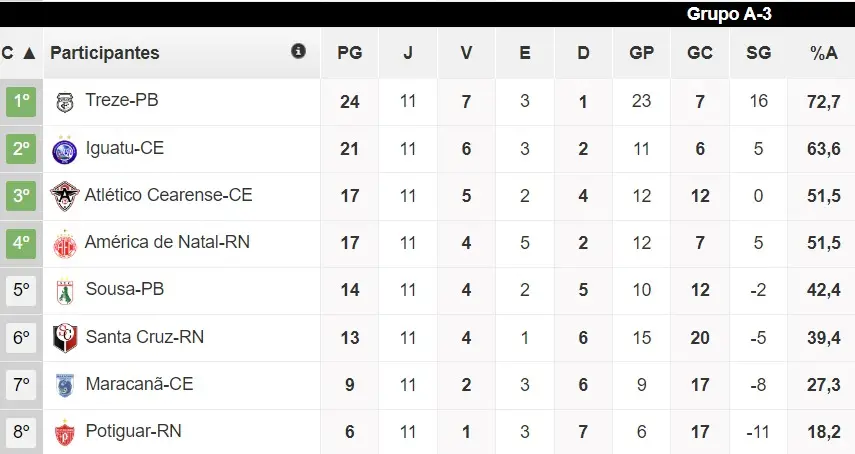Image resolution: width=855 pixels, height=454 pixels.
Task: Open the Treze-PB team link
Action: [x=122, y=101]
